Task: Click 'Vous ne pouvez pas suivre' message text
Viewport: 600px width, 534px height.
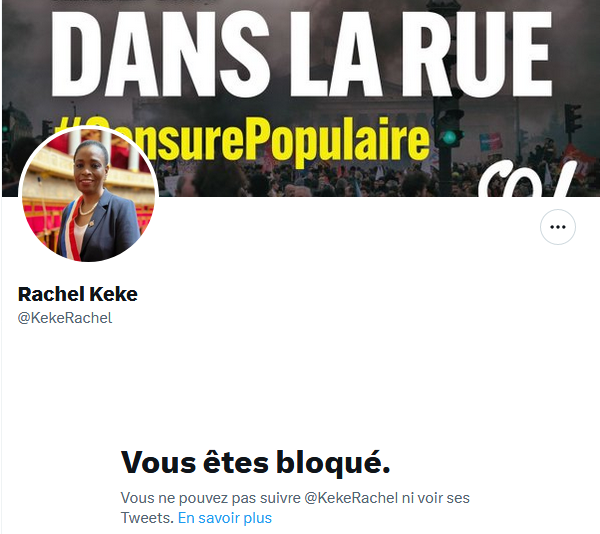Action: pos(210,498)
